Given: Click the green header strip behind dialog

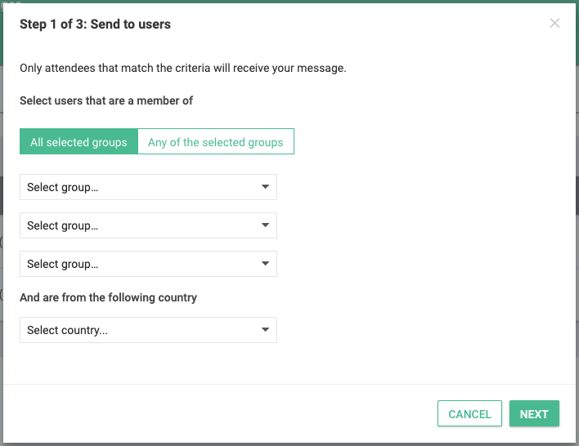Looking at the screenshot, I should coord(577,33).
